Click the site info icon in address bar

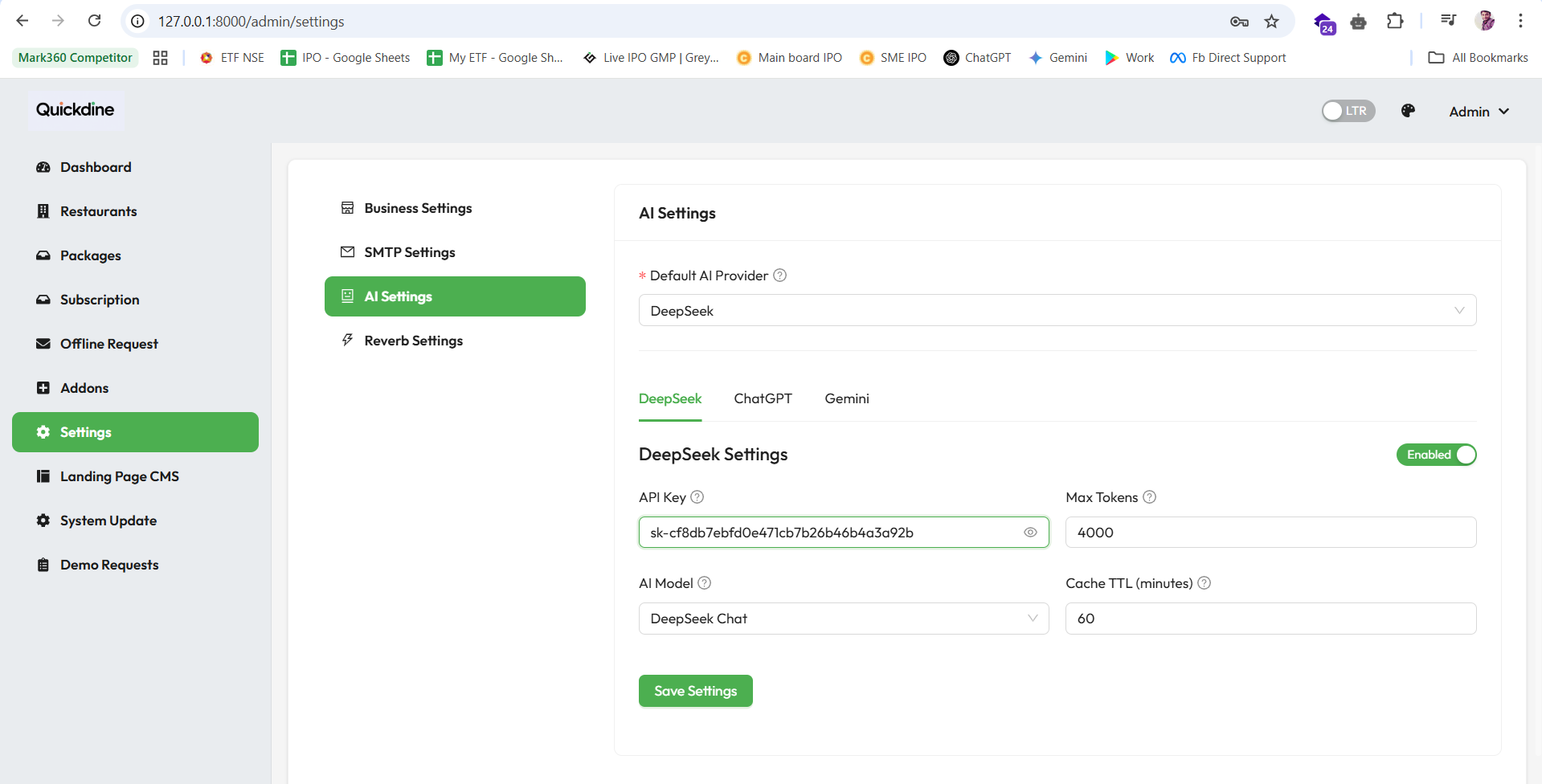pos(138,22)
